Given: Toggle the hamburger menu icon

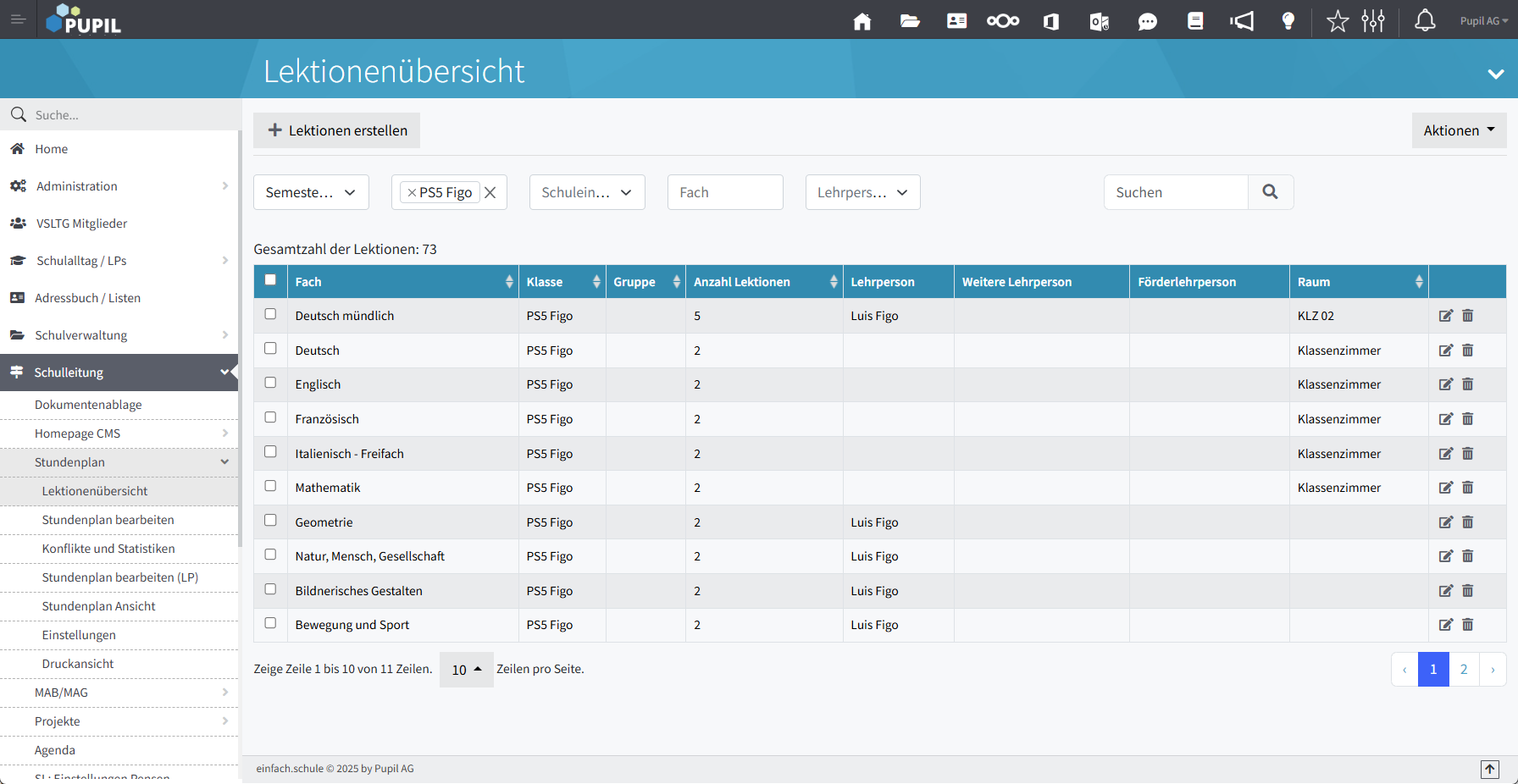Looking at the screenshot, I should [18, 19].
